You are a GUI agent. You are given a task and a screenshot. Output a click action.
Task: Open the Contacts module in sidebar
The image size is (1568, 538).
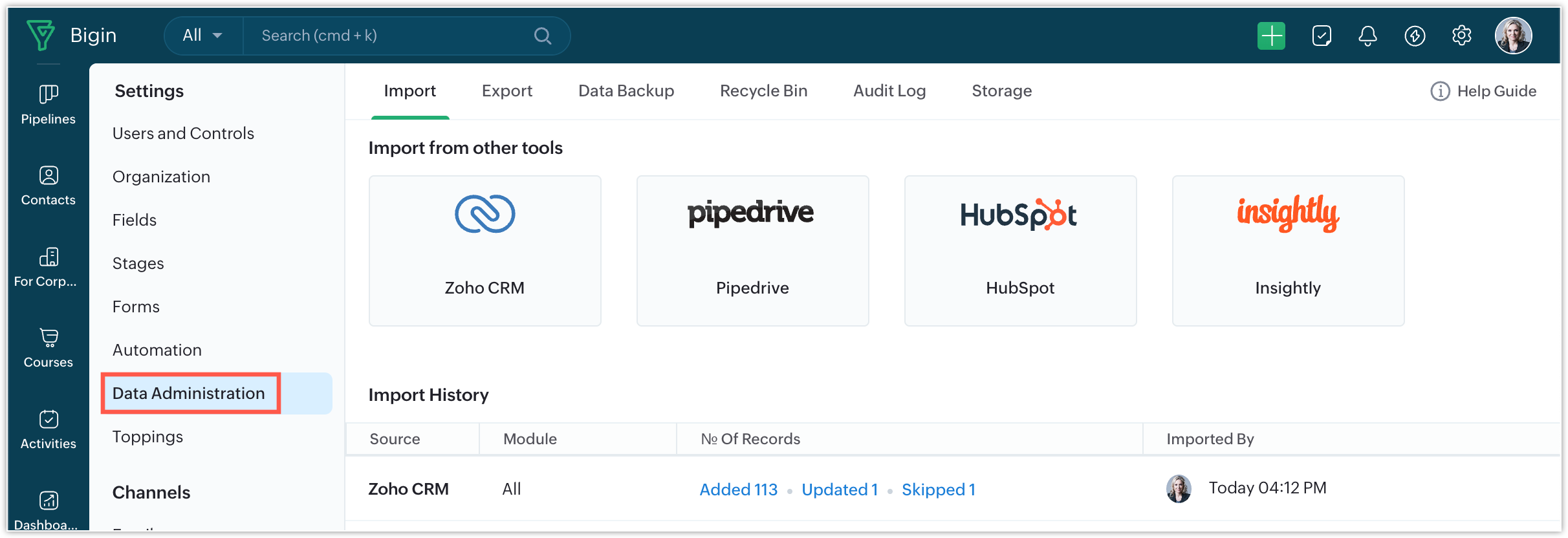coord(49,186)
